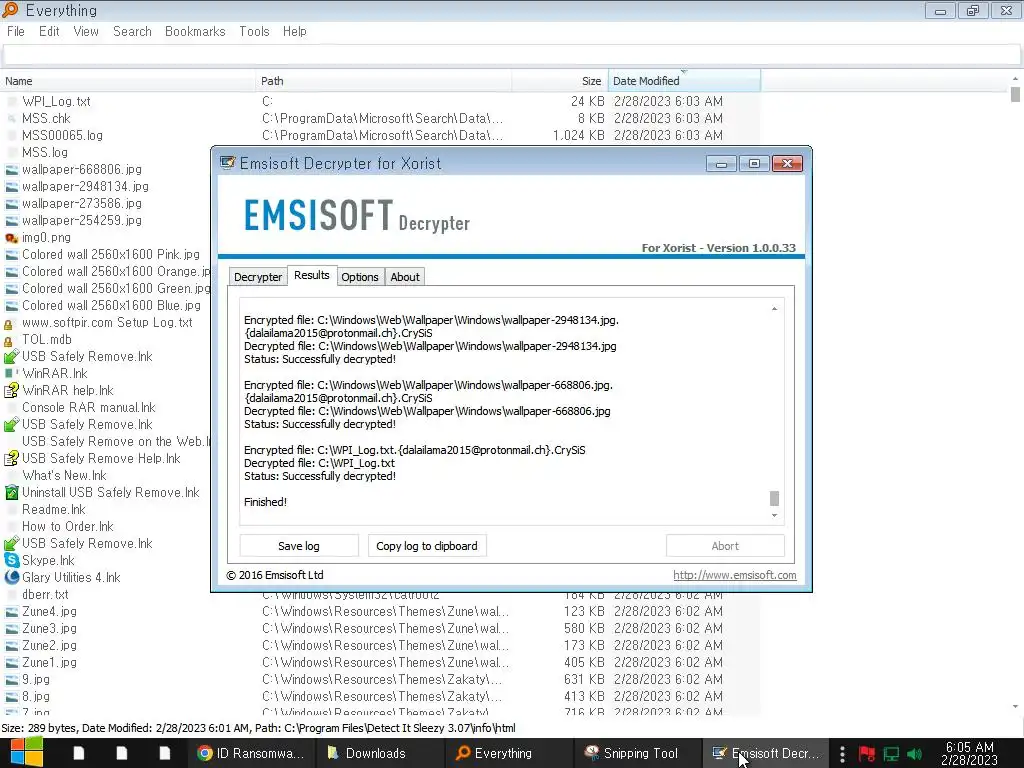Select the wallpaper-668806.jpg file icon
The width and height of the screenshot is (1024, 768).
point(11,170)
